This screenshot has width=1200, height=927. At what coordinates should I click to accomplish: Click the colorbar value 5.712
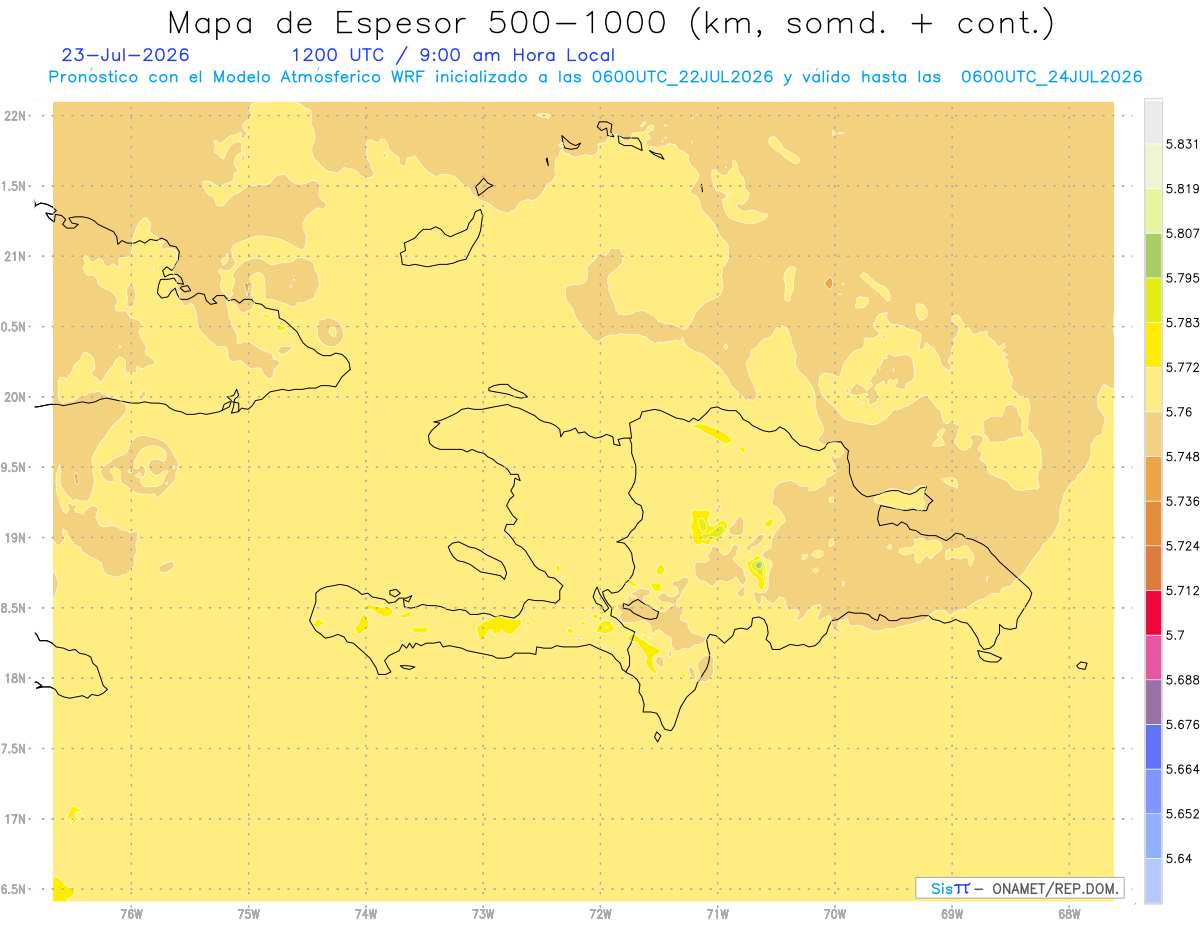[1182, 591]
